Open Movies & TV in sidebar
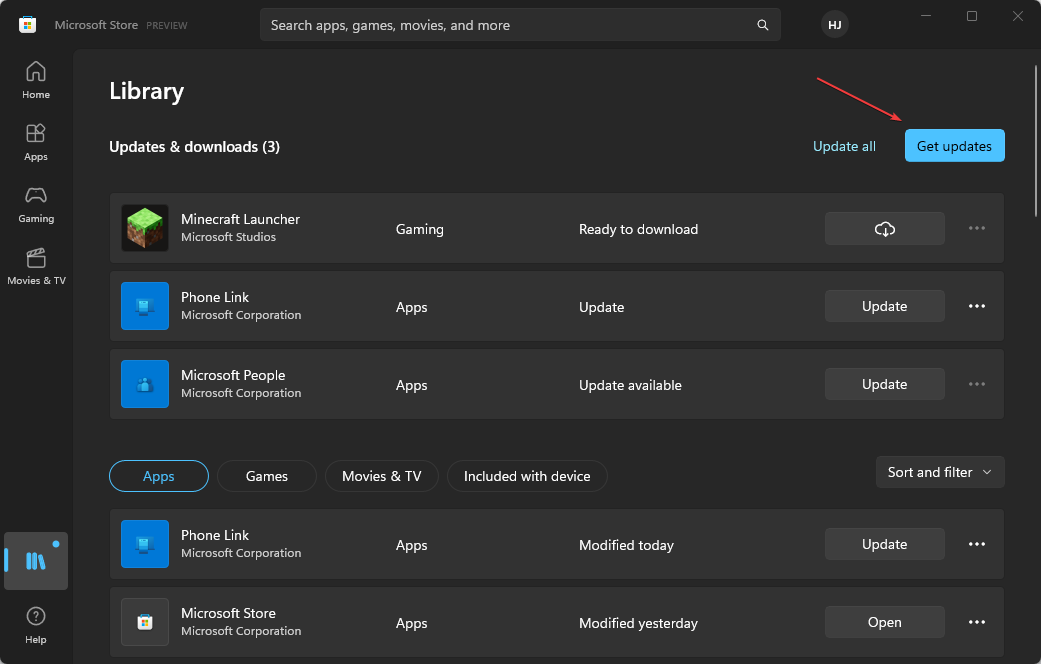The height and width of the screenshot is (664, 1041). click(x=36, y=266)
